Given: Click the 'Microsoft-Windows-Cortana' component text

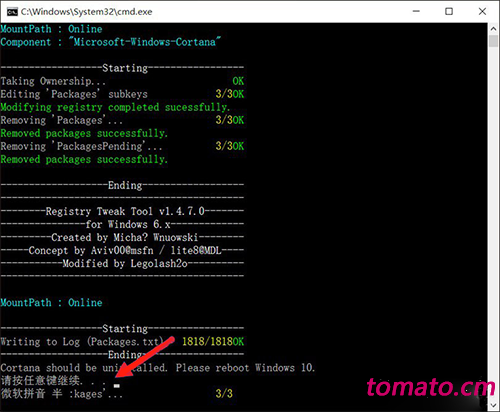Looking at the screenshot, I should coord(144,42).
